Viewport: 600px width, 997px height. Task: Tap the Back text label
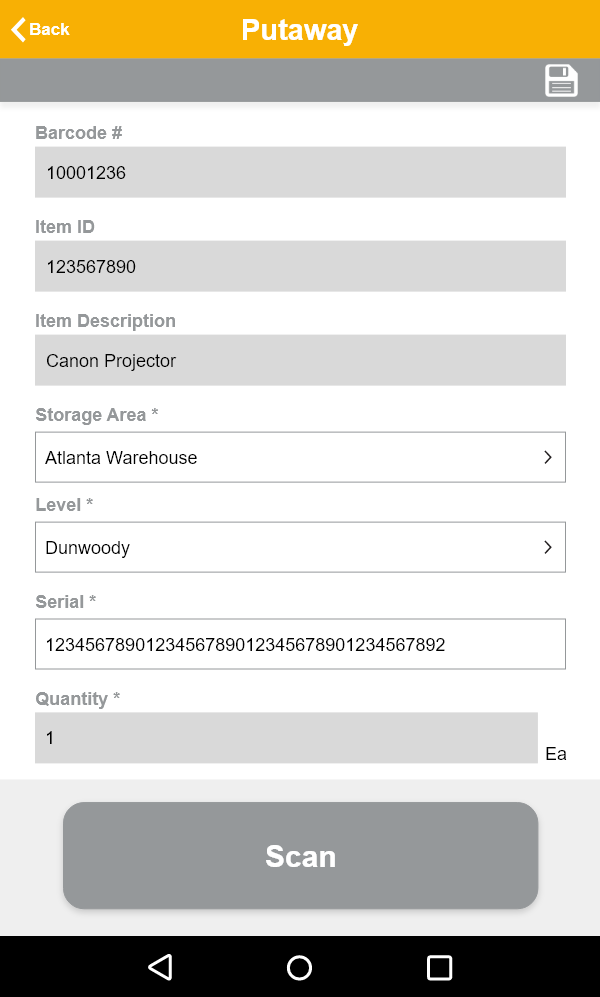click(x=49, y=29)
